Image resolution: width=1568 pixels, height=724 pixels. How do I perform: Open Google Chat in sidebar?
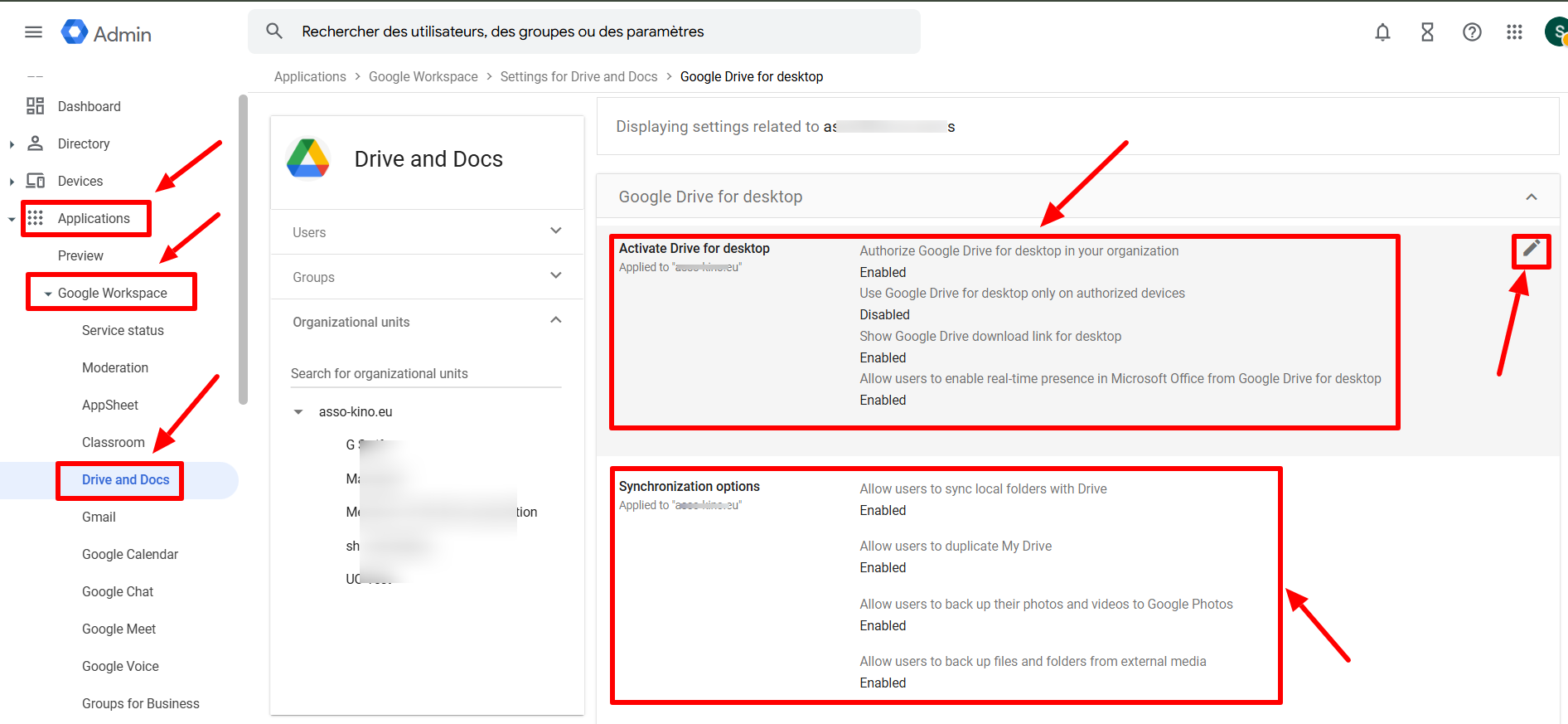point(118,591)
